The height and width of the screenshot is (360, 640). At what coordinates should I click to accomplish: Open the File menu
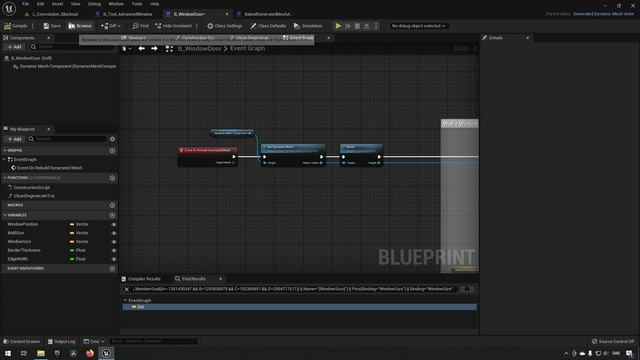[25, 4]
